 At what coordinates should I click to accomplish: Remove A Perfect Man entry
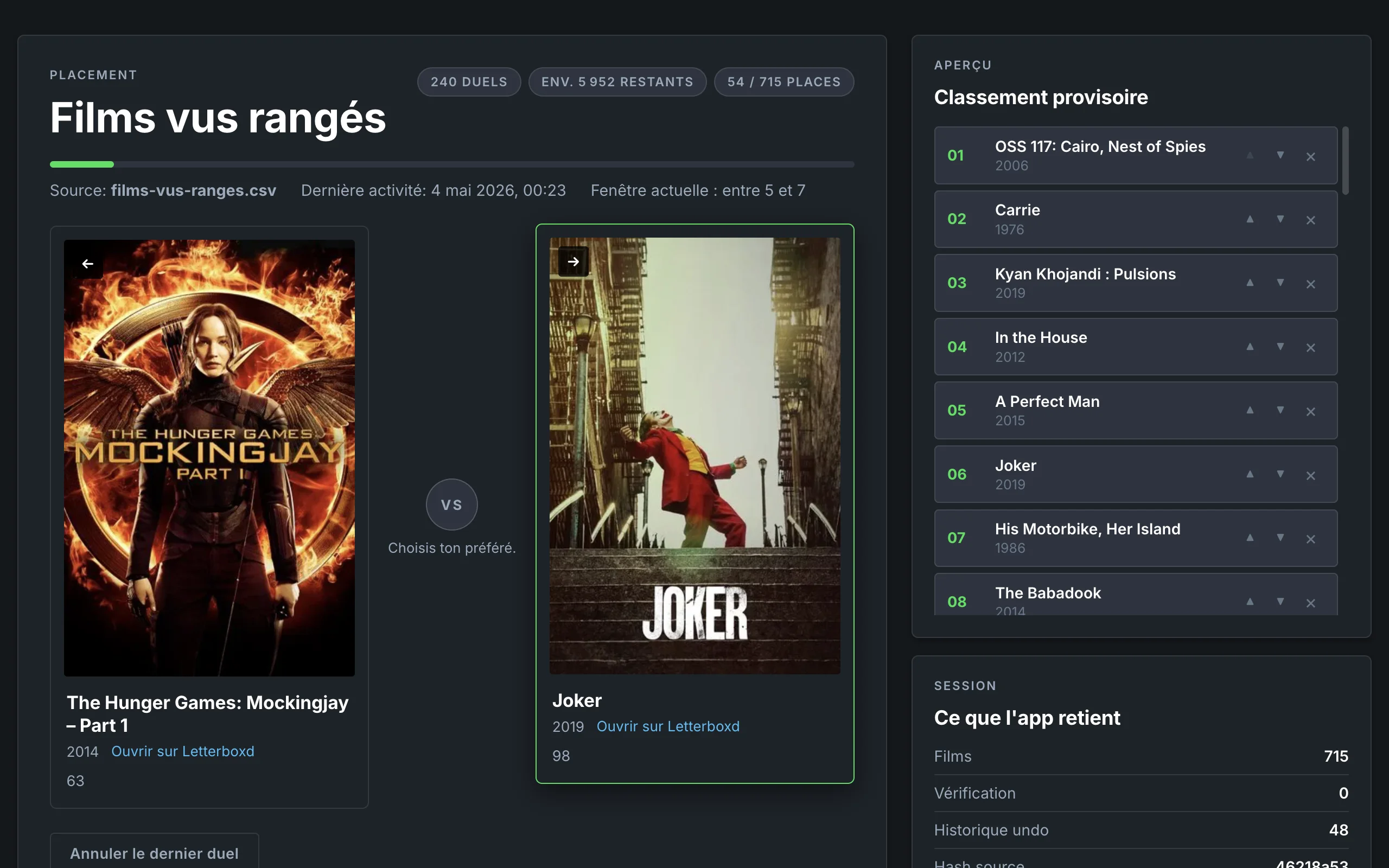pos(1310,411)
